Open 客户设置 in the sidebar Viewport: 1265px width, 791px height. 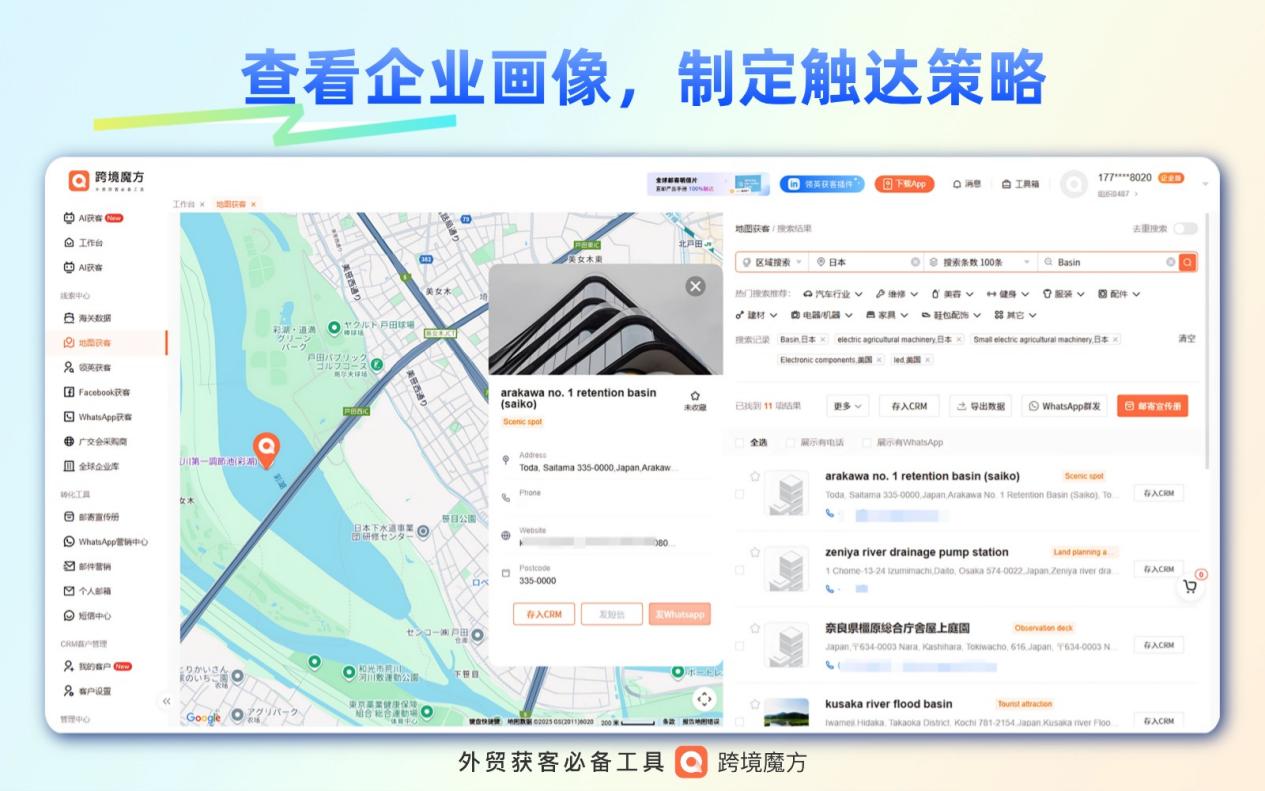[88, 691]
